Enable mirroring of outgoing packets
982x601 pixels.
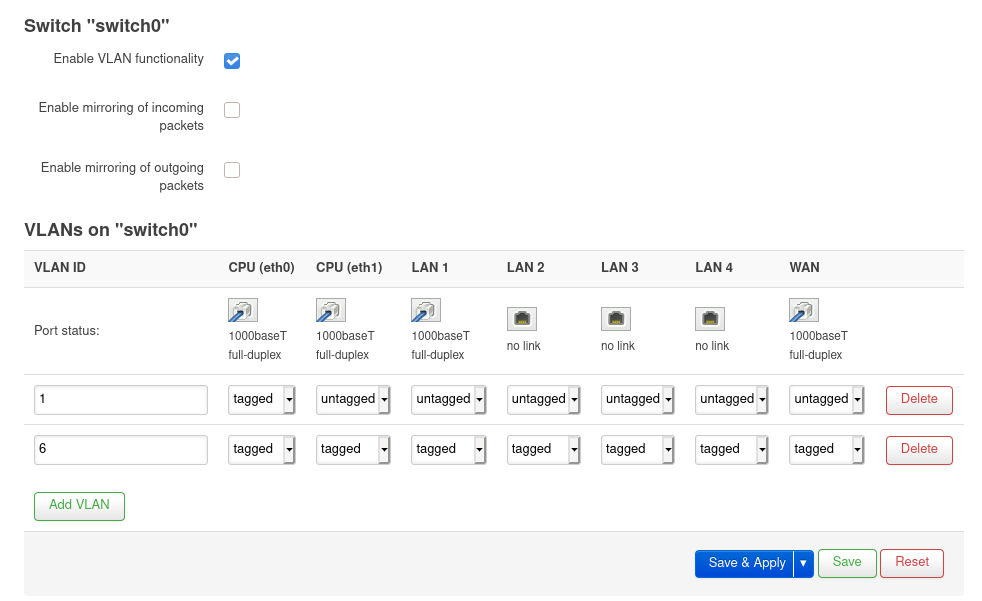tap(231, 169)
